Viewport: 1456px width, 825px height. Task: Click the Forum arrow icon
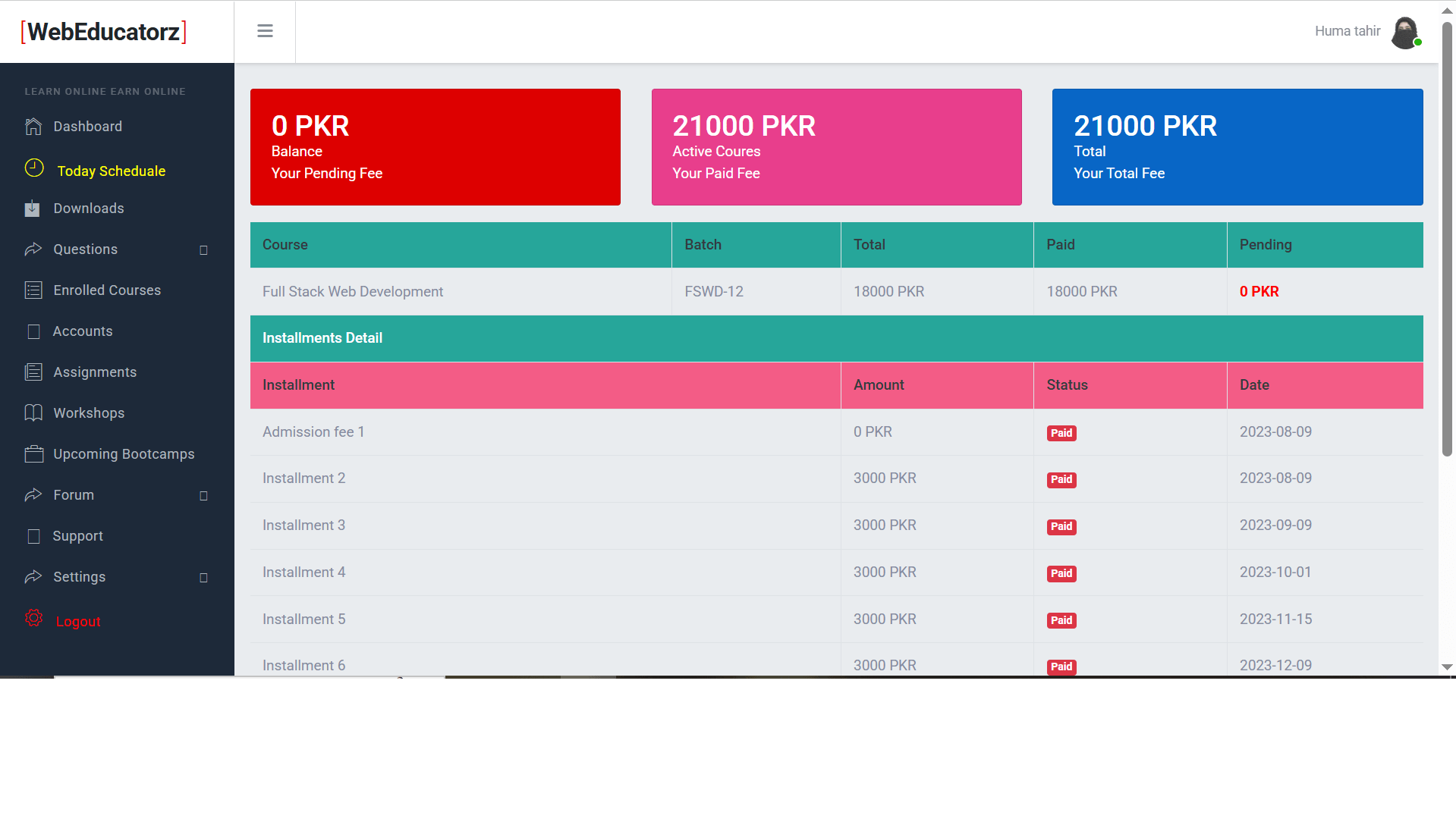(x=33, y=494)
